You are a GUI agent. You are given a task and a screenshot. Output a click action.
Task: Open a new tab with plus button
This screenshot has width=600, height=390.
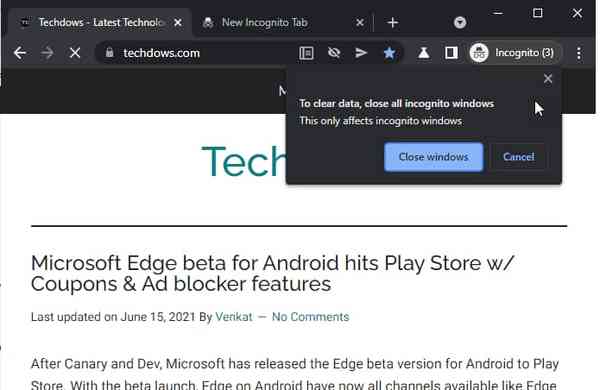pos(393,23)
